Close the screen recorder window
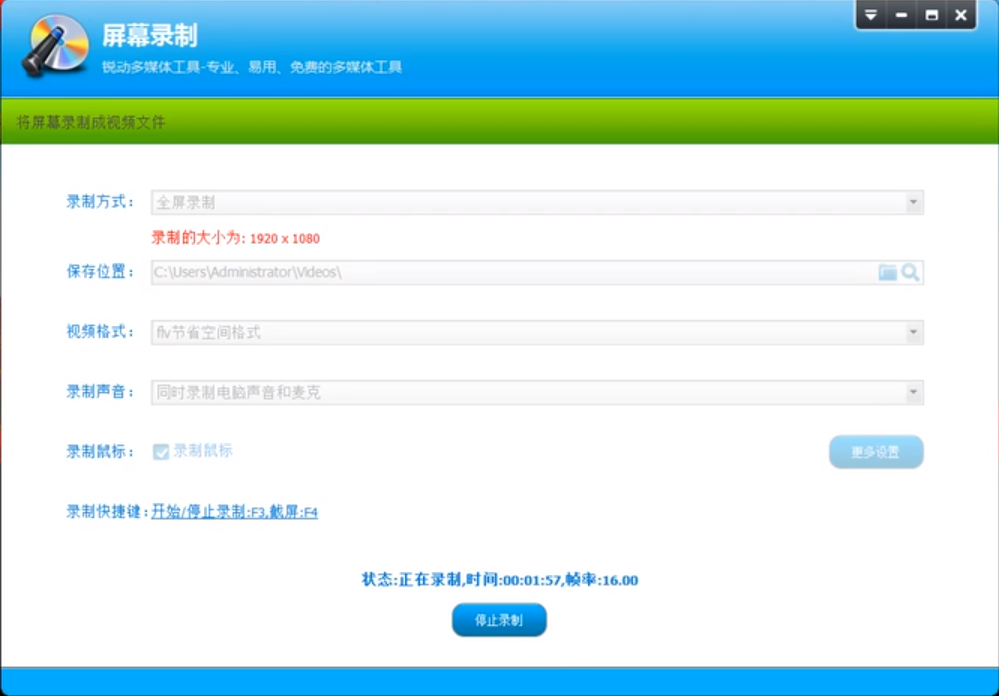 tap(961, 15)
